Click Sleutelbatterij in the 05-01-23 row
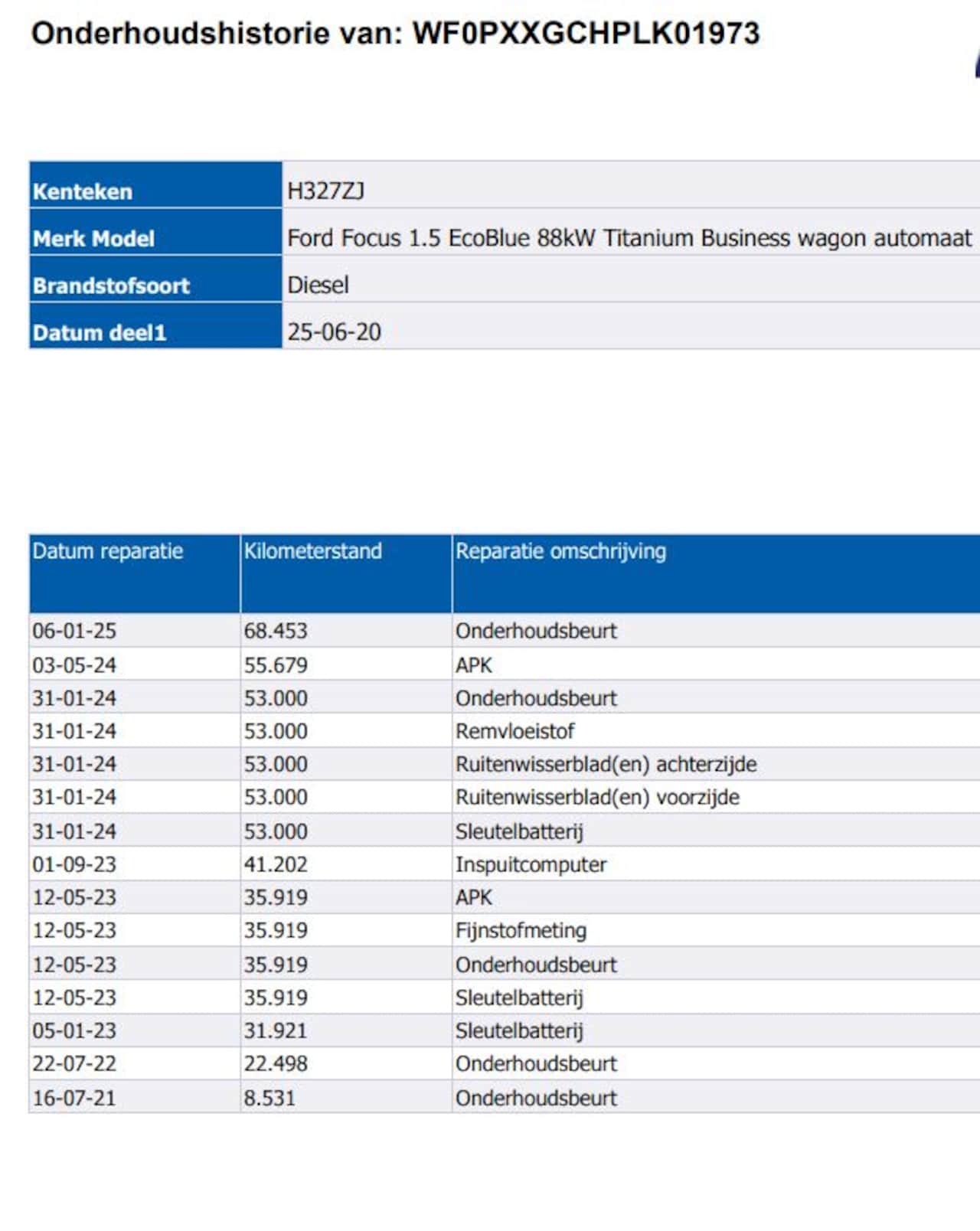Viewport: 980px width, 1231px height. coord(519,1031)
